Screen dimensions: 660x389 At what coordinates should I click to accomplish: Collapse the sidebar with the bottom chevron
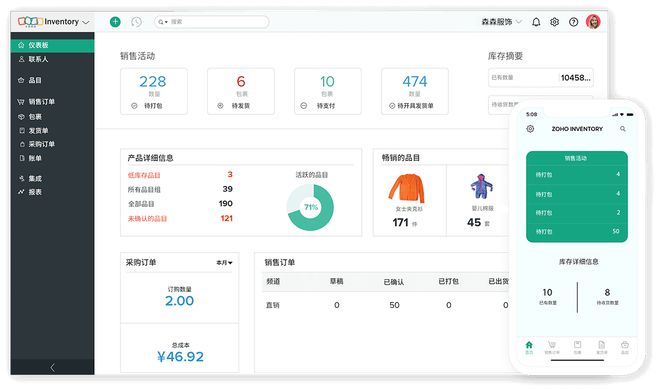pyautogui.click(x=53, y=368)
